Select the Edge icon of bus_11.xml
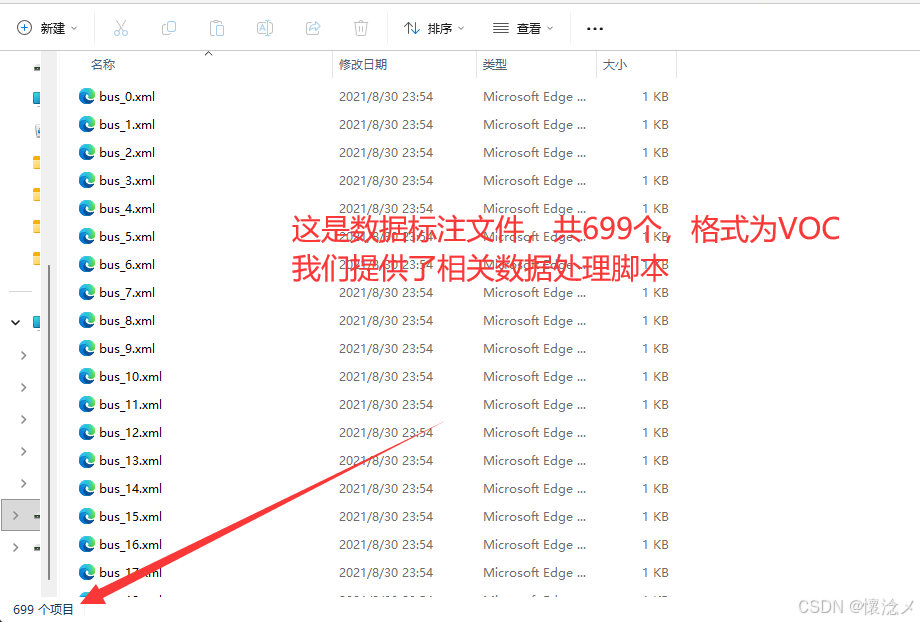This screenshot has height=622, width=920. 87,404
